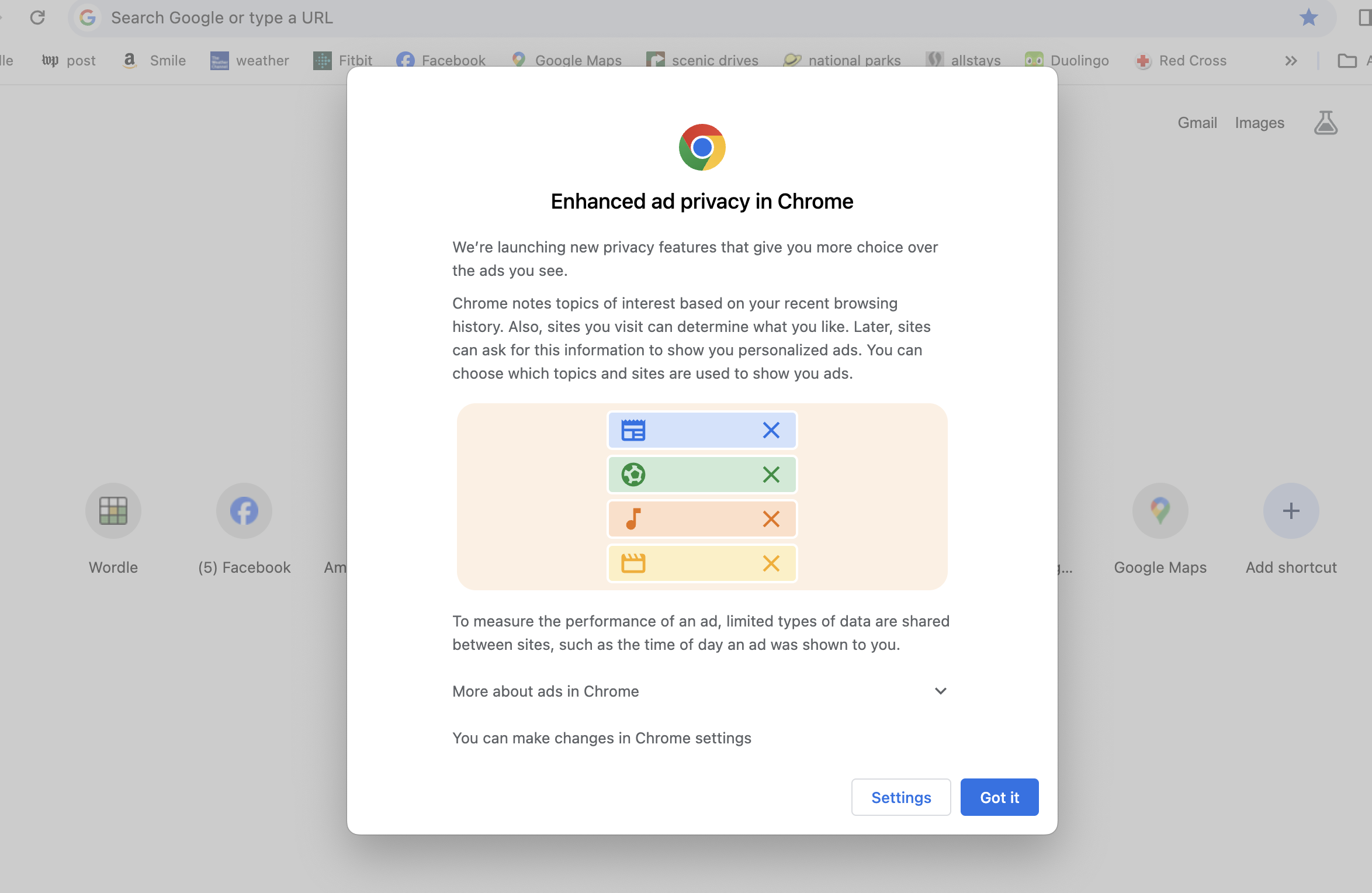This screenshot has width=1372, height=893.
Task: Switch to Gmail
Action: (1197, 123)
